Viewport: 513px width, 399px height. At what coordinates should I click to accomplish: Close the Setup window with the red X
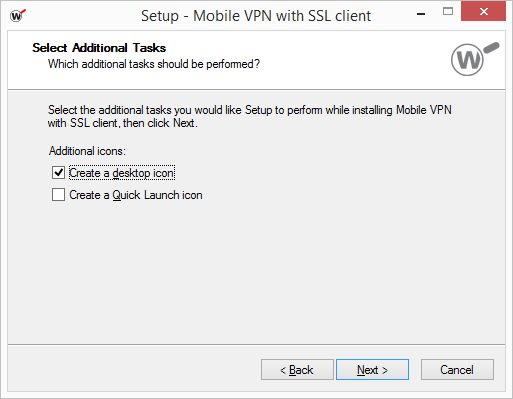pyautogui.click(x=483, y=11)
